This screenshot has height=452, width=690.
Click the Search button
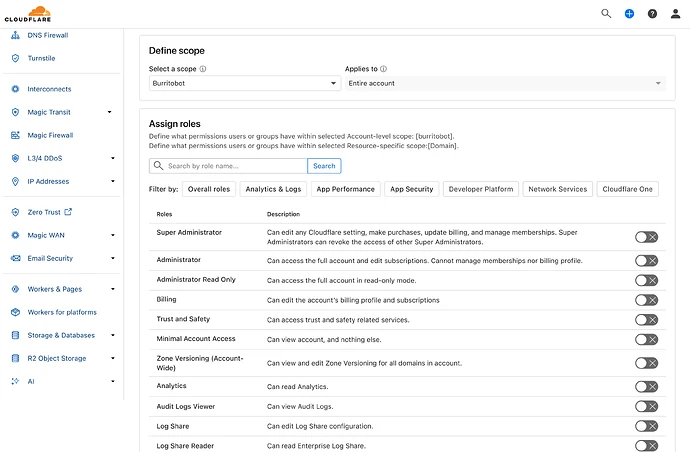tap(324, 166)
